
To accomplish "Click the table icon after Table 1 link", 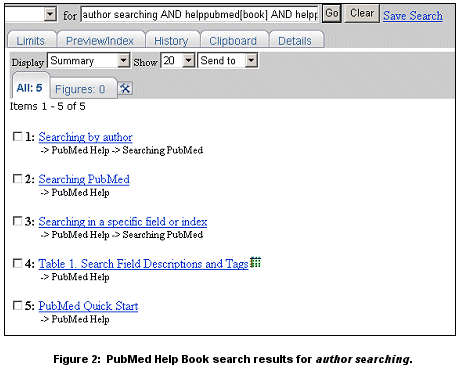I will point(255,263).
